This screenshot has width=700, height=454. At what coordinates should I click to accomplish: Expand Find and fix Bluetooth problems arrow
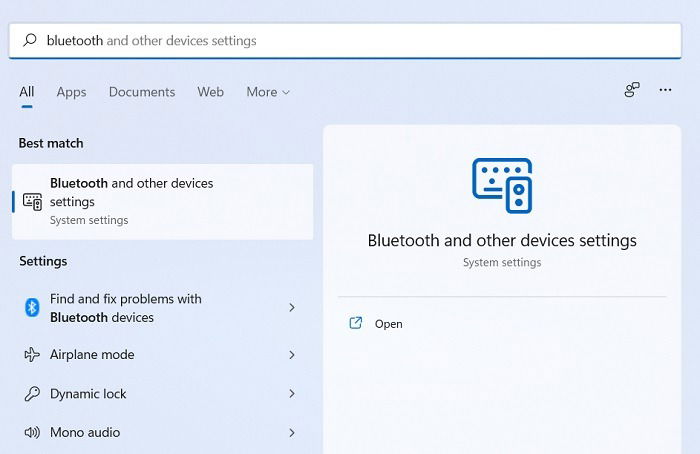[292, 308]
